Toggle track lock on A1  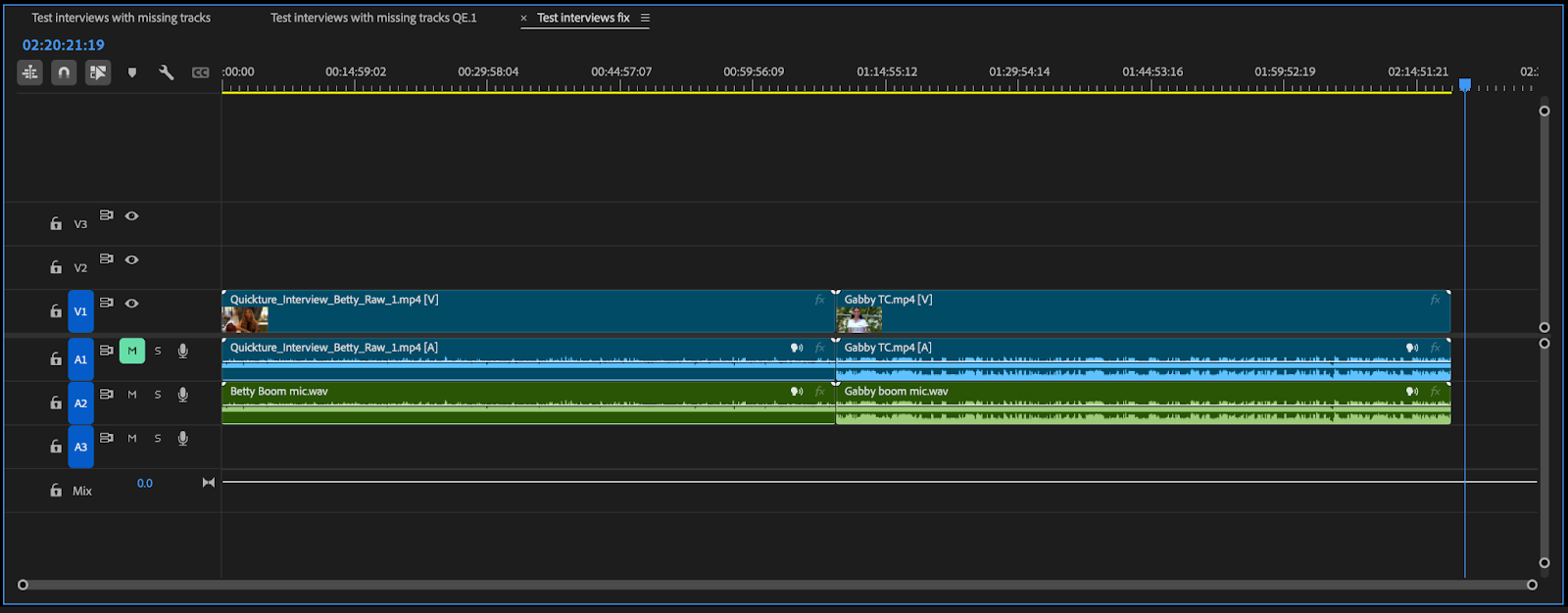pos(56,358)
